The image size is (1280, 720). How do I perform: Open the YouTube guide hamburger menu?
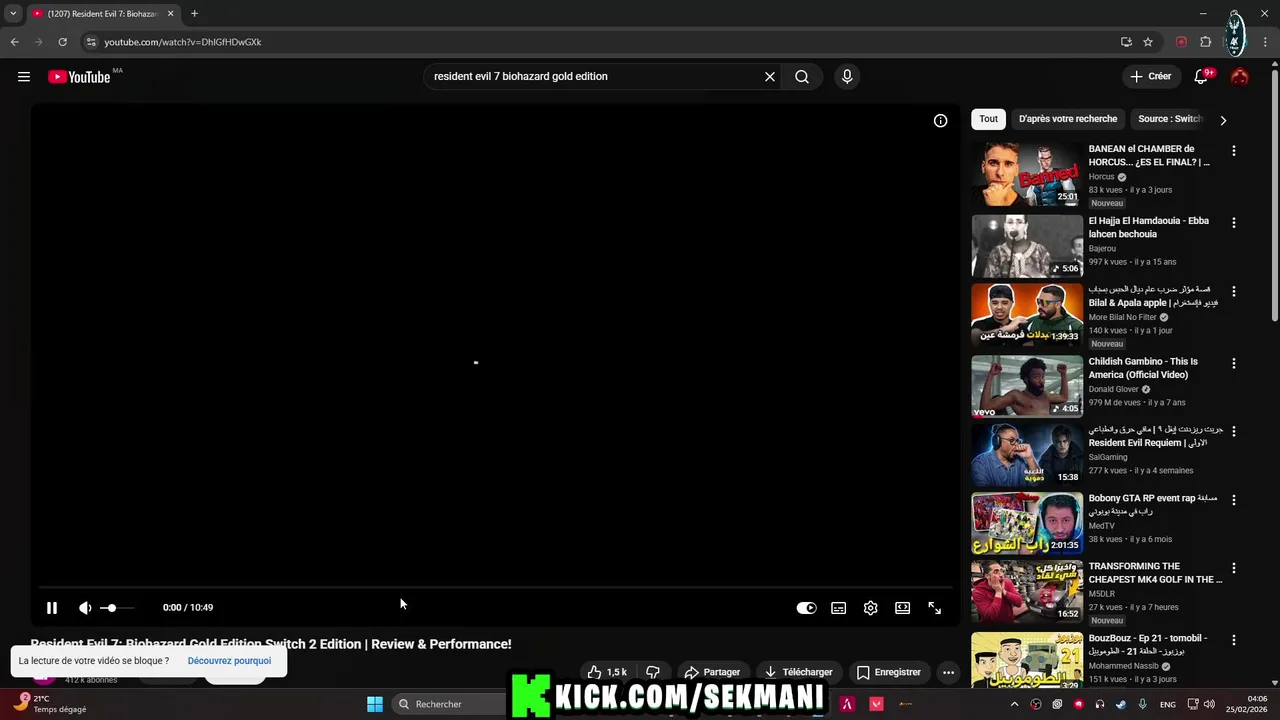point(24,77)
